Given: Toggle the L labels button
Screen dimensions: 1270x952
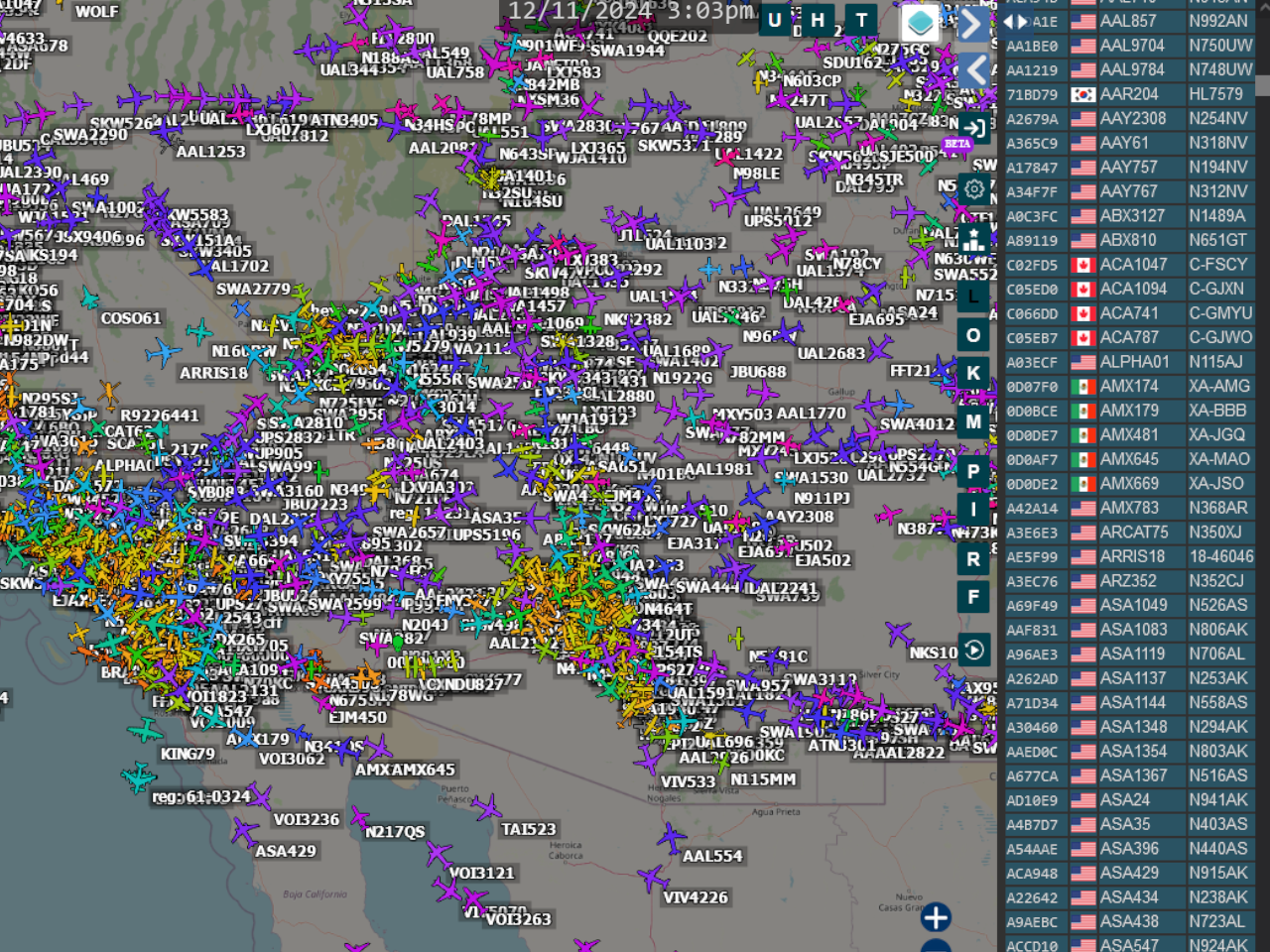Looking at the screenshot, I should point(973,297).
